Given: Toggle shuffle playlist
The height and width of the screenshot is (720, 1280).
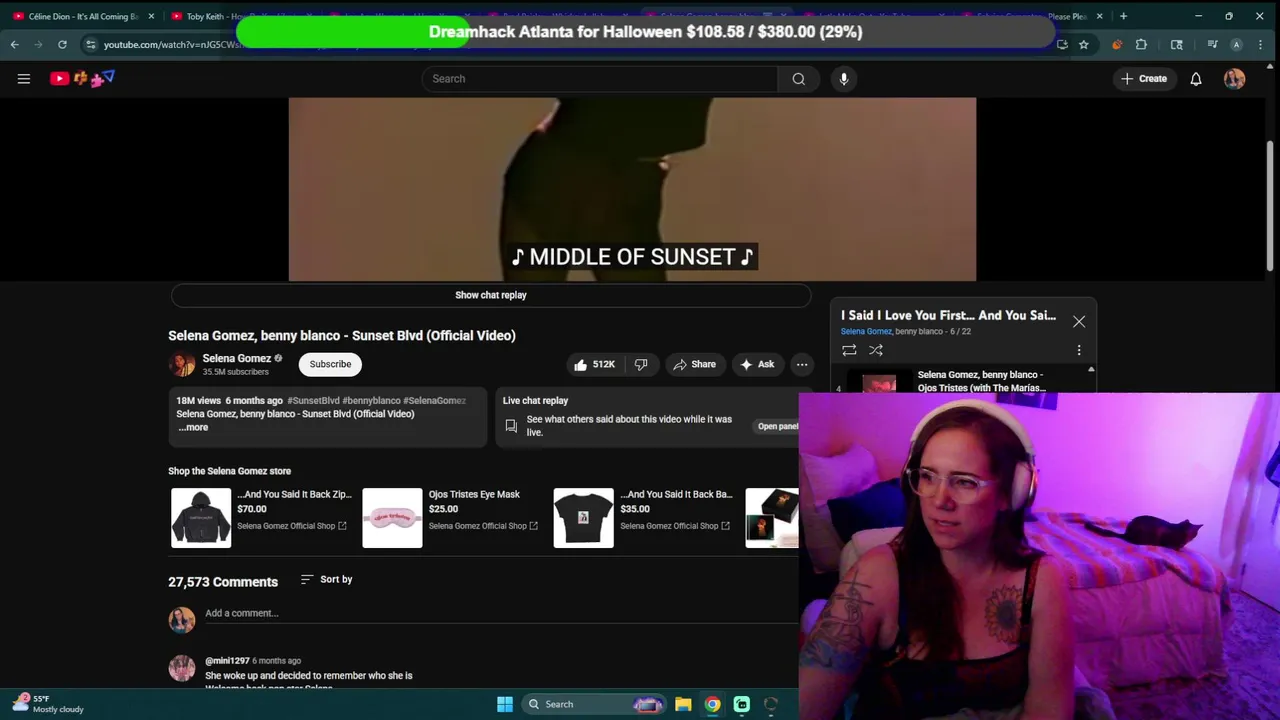Looking at the screenshot, I should (876, 350).
